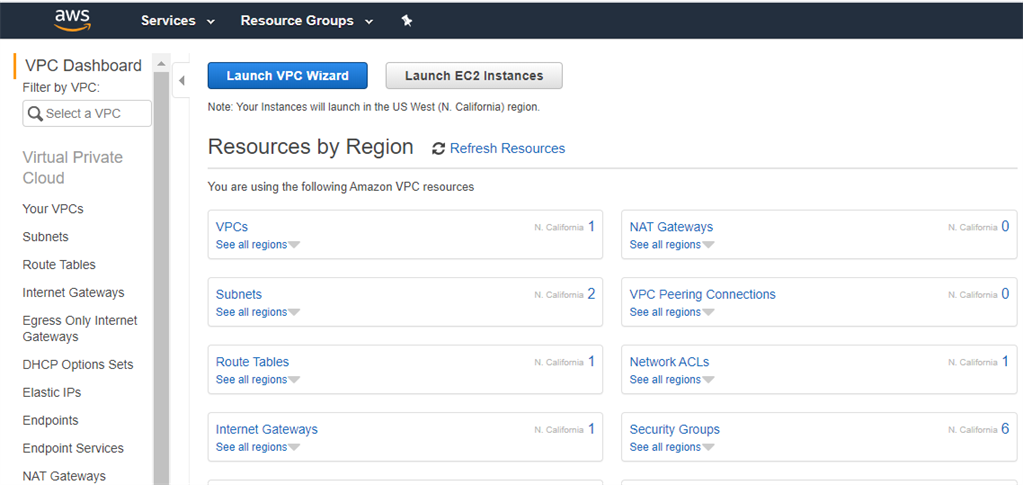1023x485 pixels.
Task: Click the pin shortcut icon in header
Action: pyautogui.click(x=406, y=21)
